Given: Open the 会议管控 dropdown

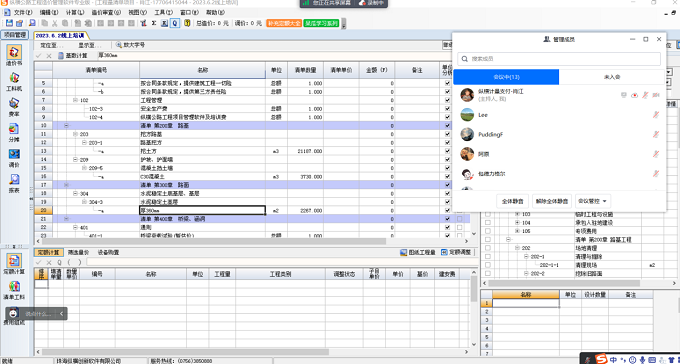Looking at the screenshot, I should (593, 201).
